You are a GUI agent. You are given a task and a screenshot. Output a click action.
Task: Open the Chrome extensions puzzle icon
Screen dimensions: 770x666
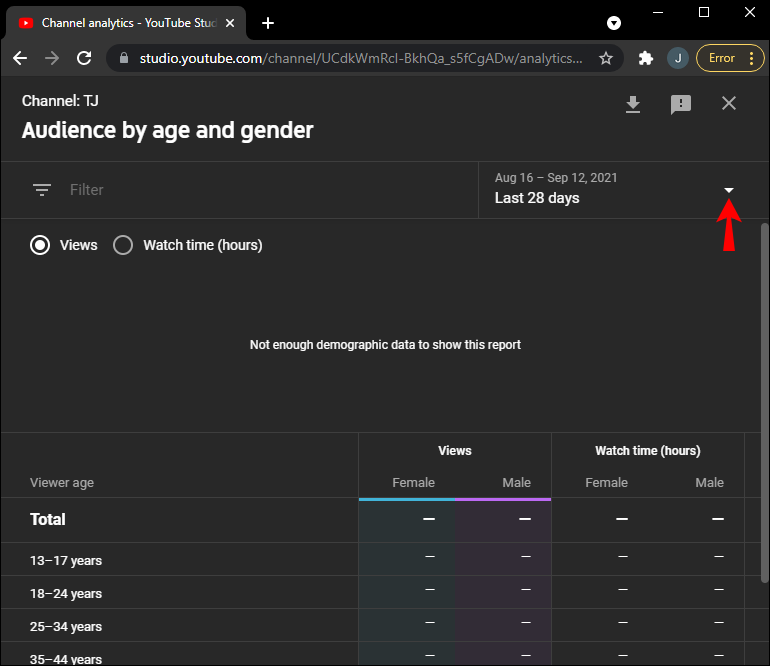coord(646,58)
